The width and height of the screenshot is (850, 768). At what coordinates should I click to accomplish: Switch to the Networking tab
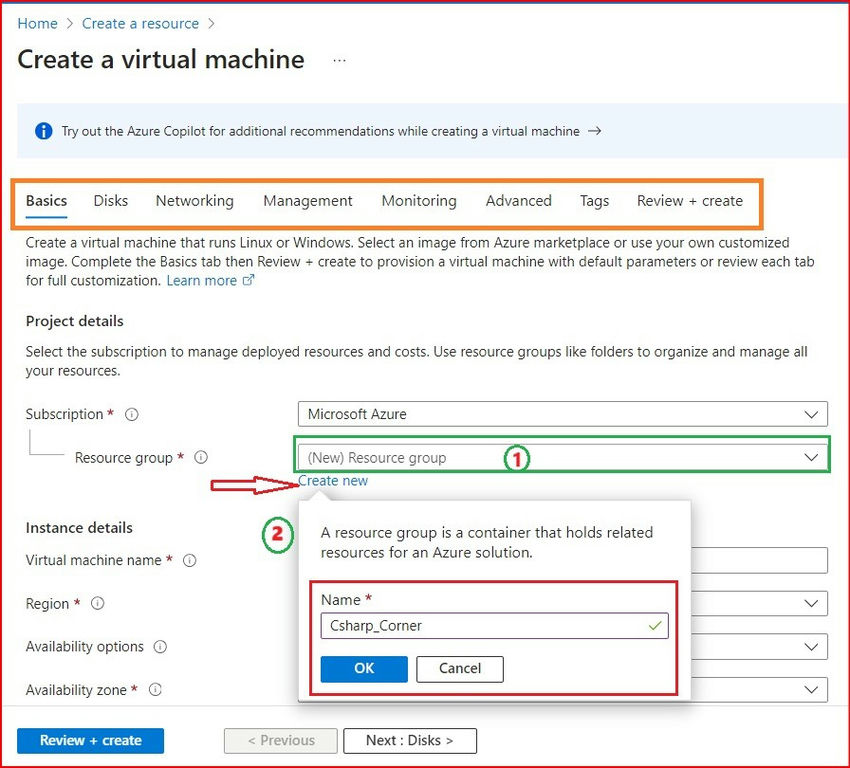click(194, 201)
